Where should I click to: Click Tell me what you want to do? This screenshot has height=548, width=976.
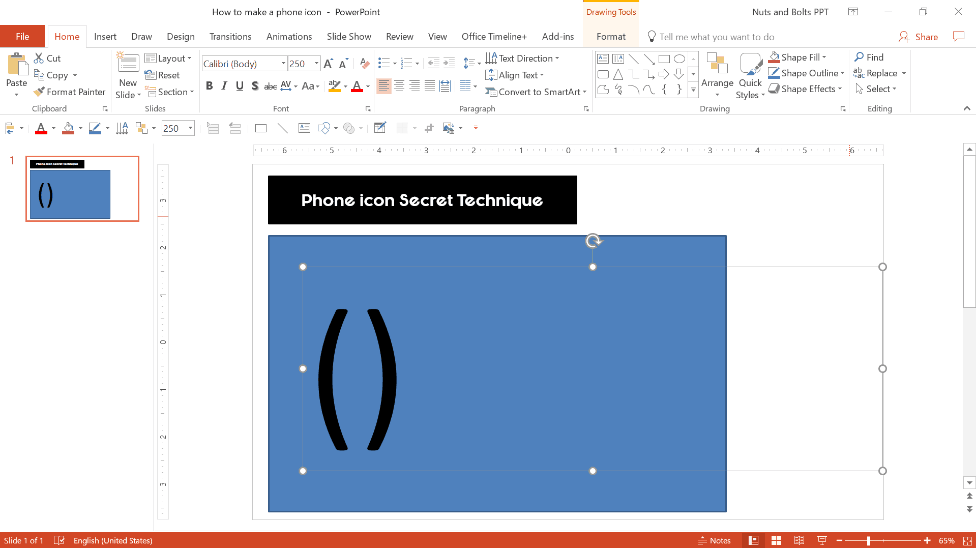[716, 37]
